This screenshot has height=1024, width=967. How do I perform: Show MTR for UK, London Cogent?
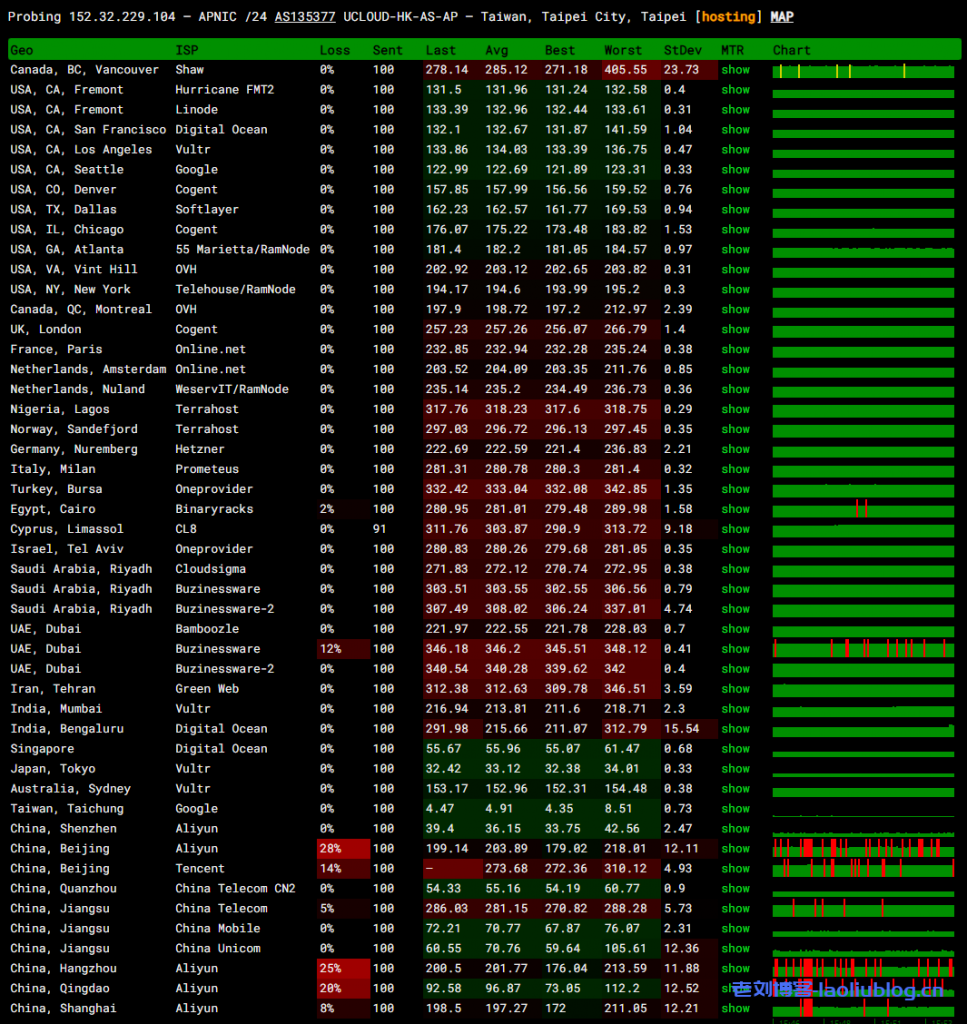(x=735, y=329)
